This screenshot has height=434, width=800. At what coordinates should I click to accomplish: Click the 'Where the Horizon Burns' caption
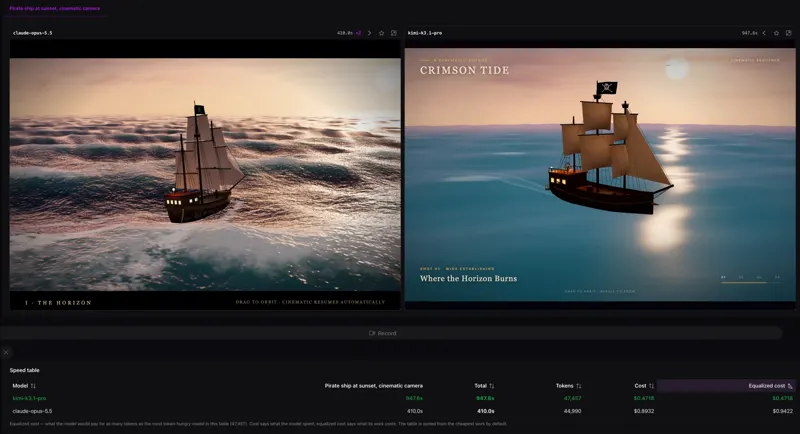click(468, 278)
